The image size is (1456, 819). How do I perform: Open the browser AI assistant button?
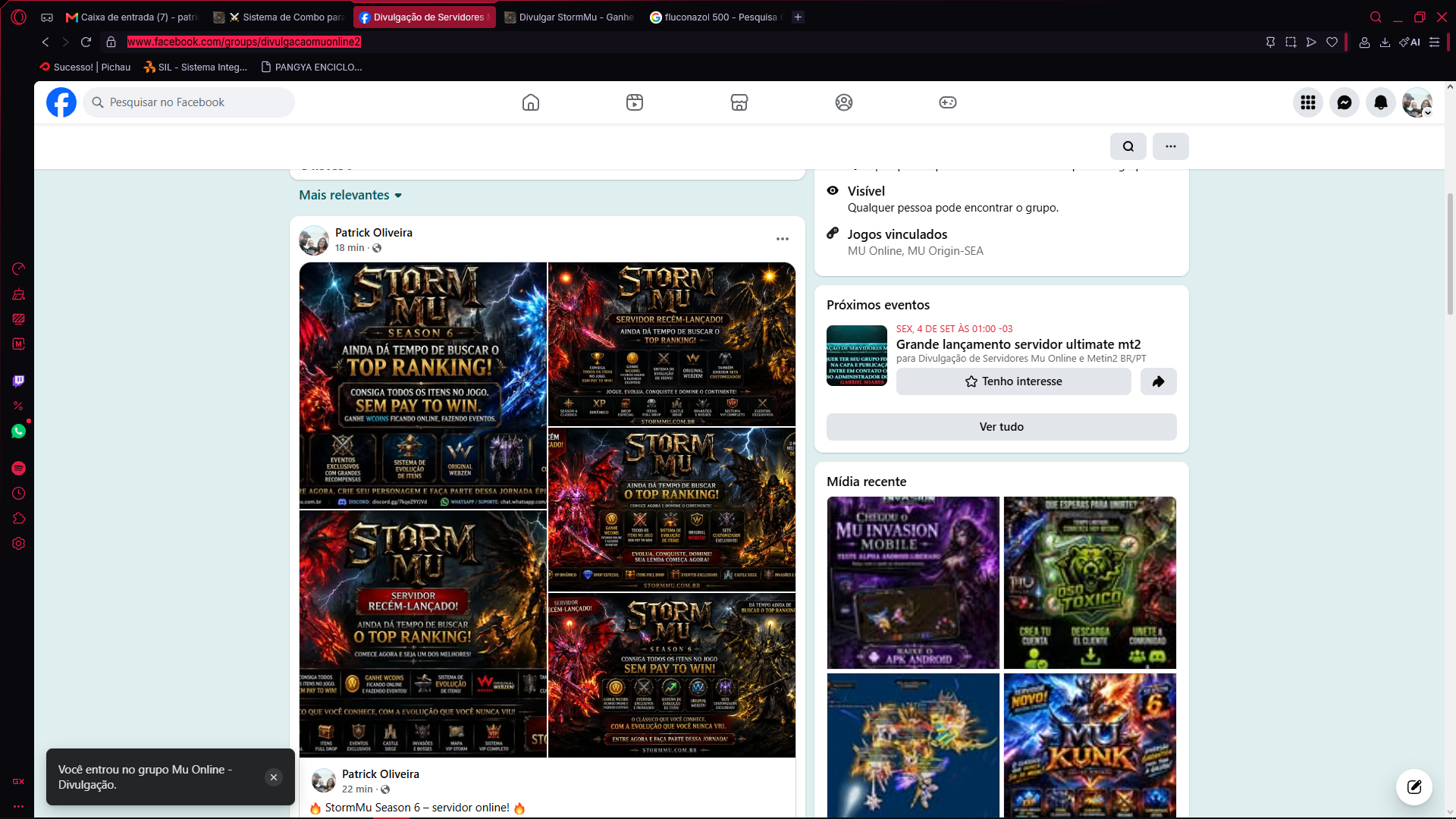[x=1410, y=42]
